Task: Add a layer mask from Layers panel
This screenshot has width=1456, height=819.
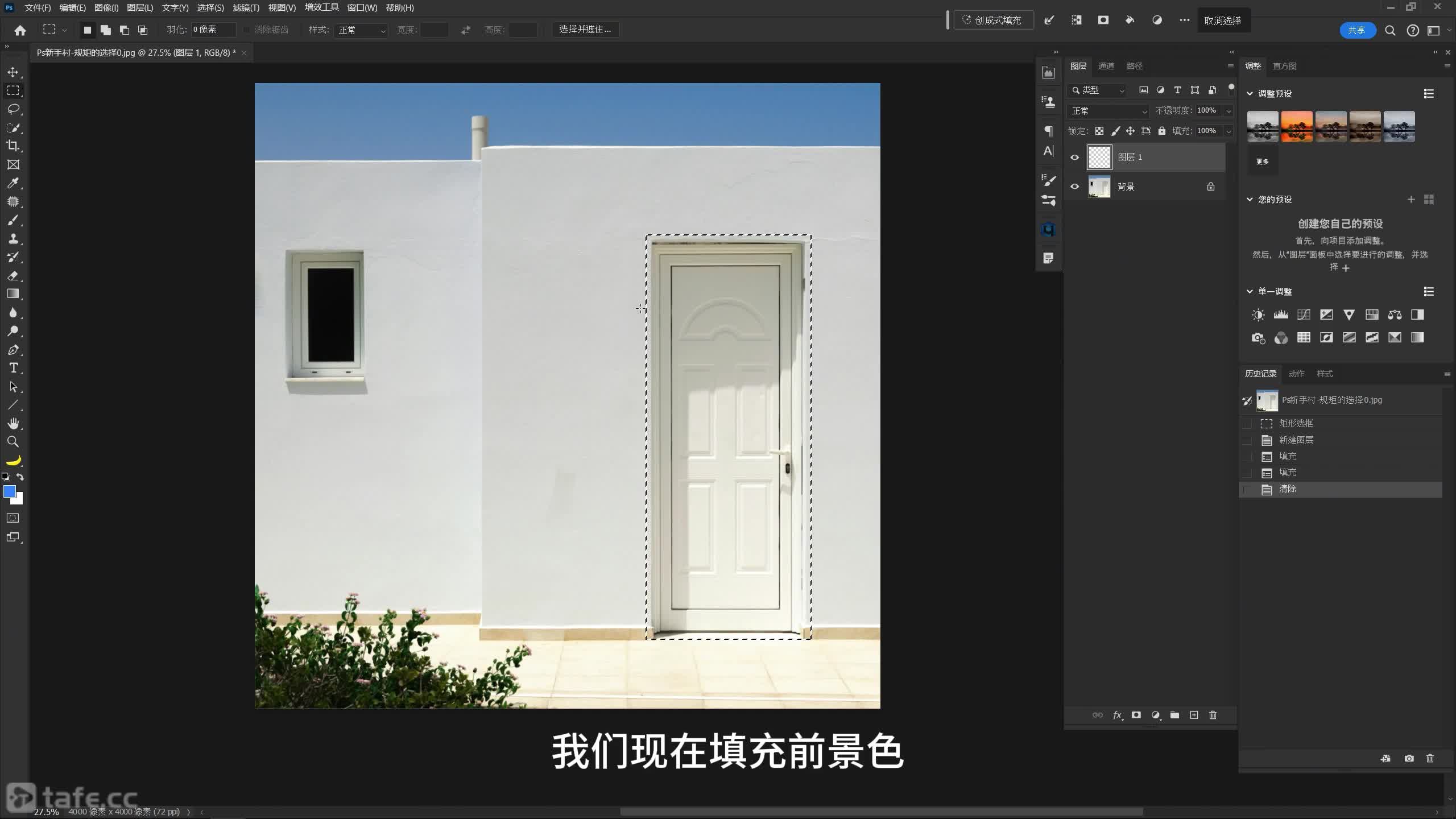Action: tap(1136, 715)
